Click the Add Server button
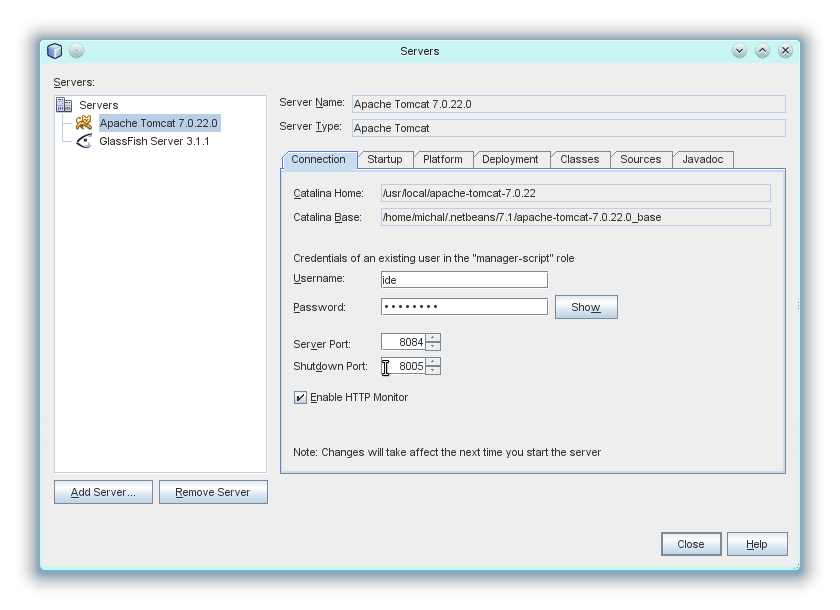 point(103,491)
